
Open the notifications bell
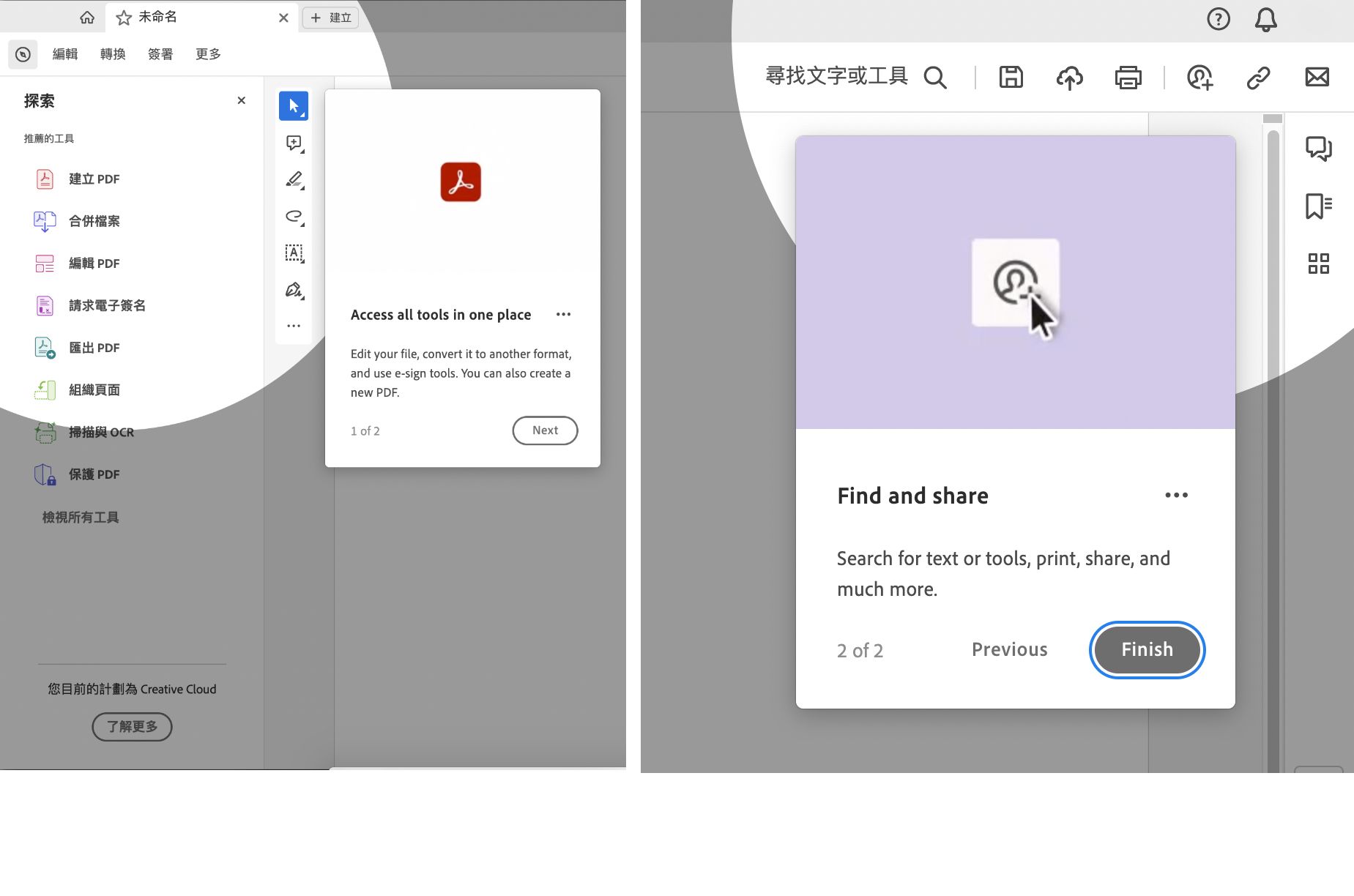coord(1266,19)
